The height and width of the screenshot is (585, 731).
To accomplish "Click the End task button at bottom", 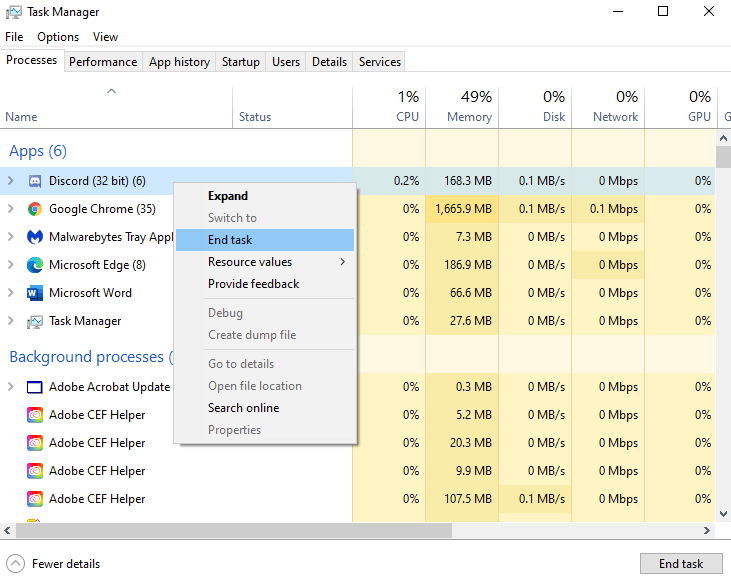I will click(681, 564).
